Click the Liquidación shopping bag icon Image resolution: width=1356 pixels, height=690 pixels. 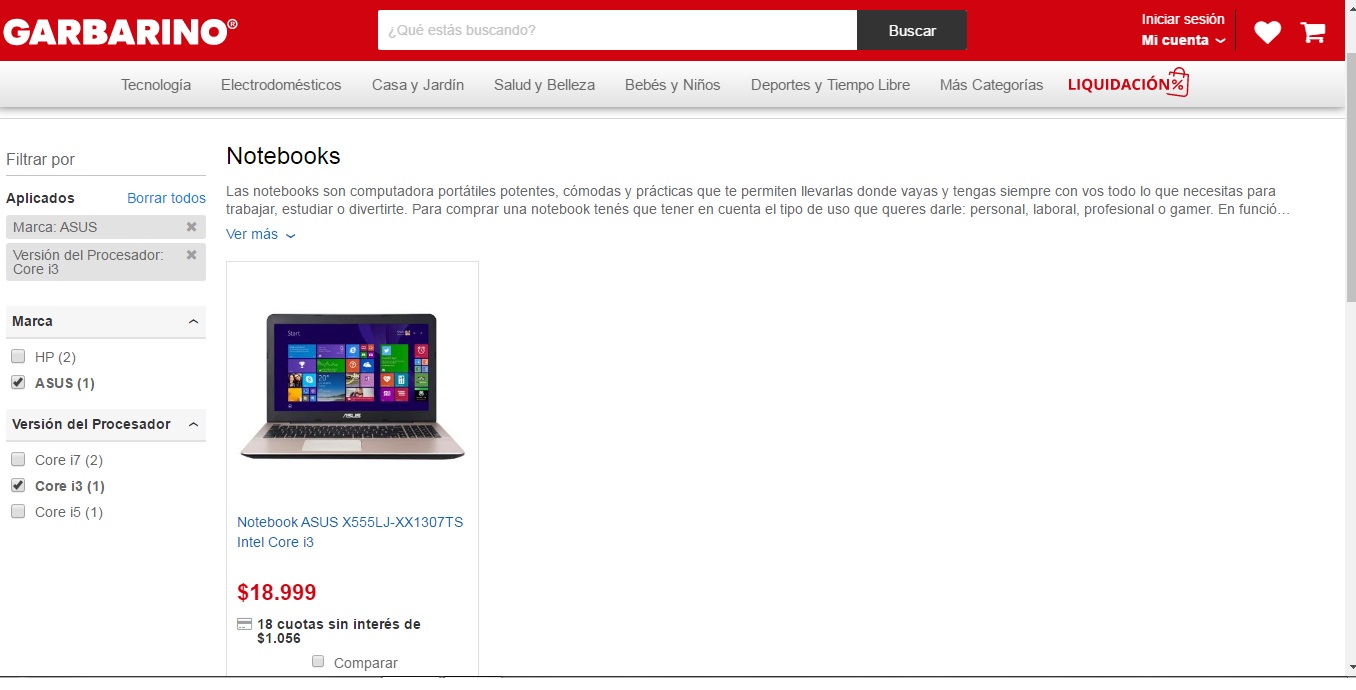point(1178,83)
